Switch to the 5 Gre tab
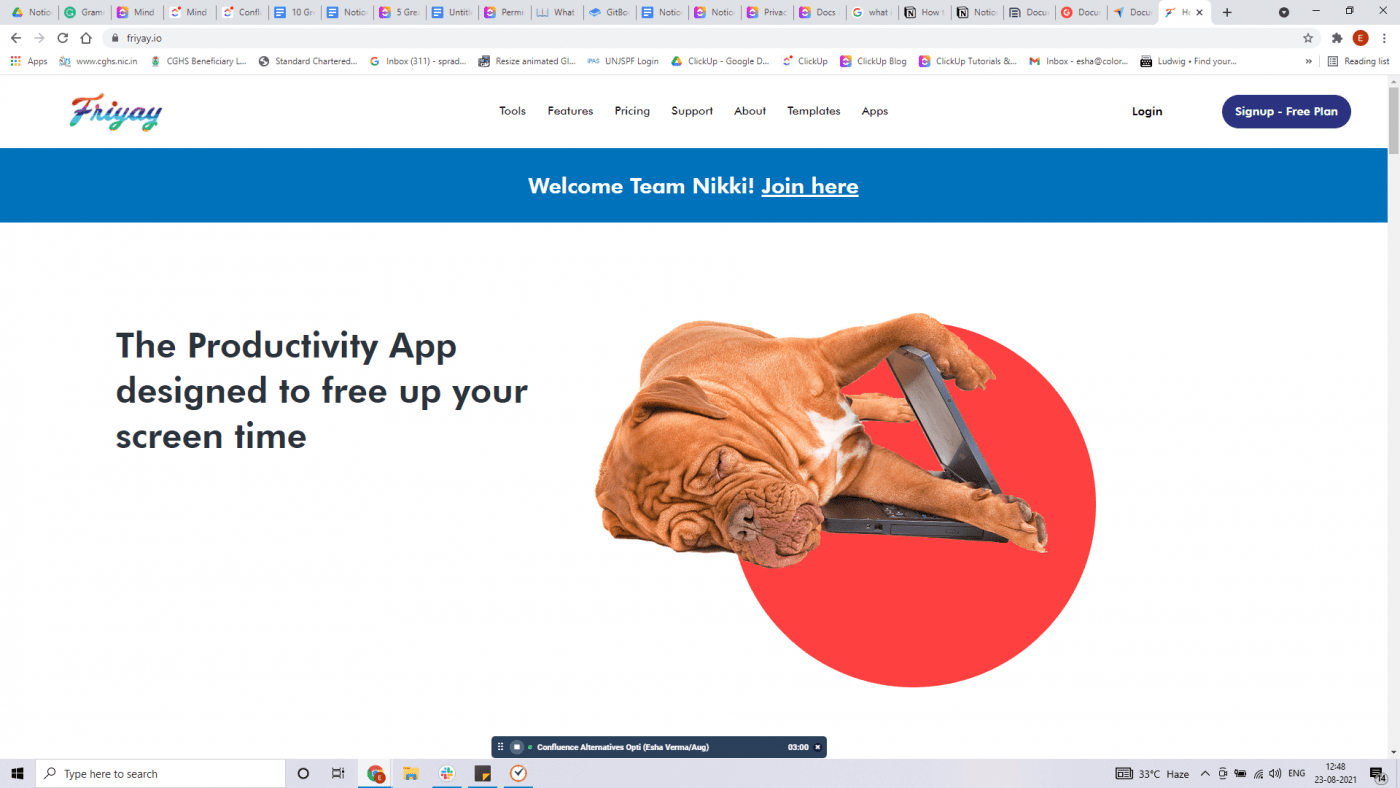Viewport: 1400px width, 788px height. coord(400,13)
